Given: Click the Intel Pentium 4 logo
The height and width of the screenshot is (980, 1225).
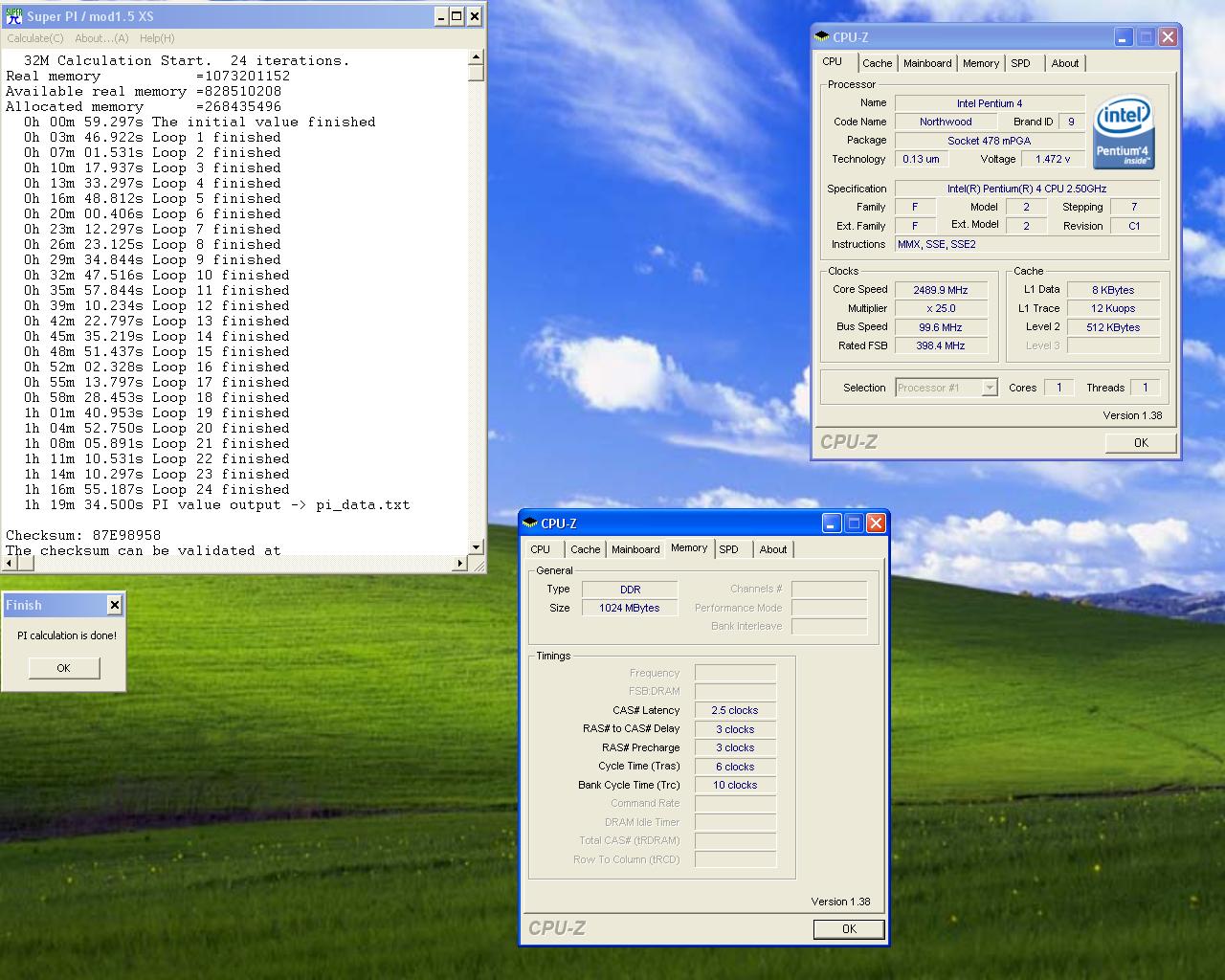Looking at the screenshot, I should coord(1124,131).
